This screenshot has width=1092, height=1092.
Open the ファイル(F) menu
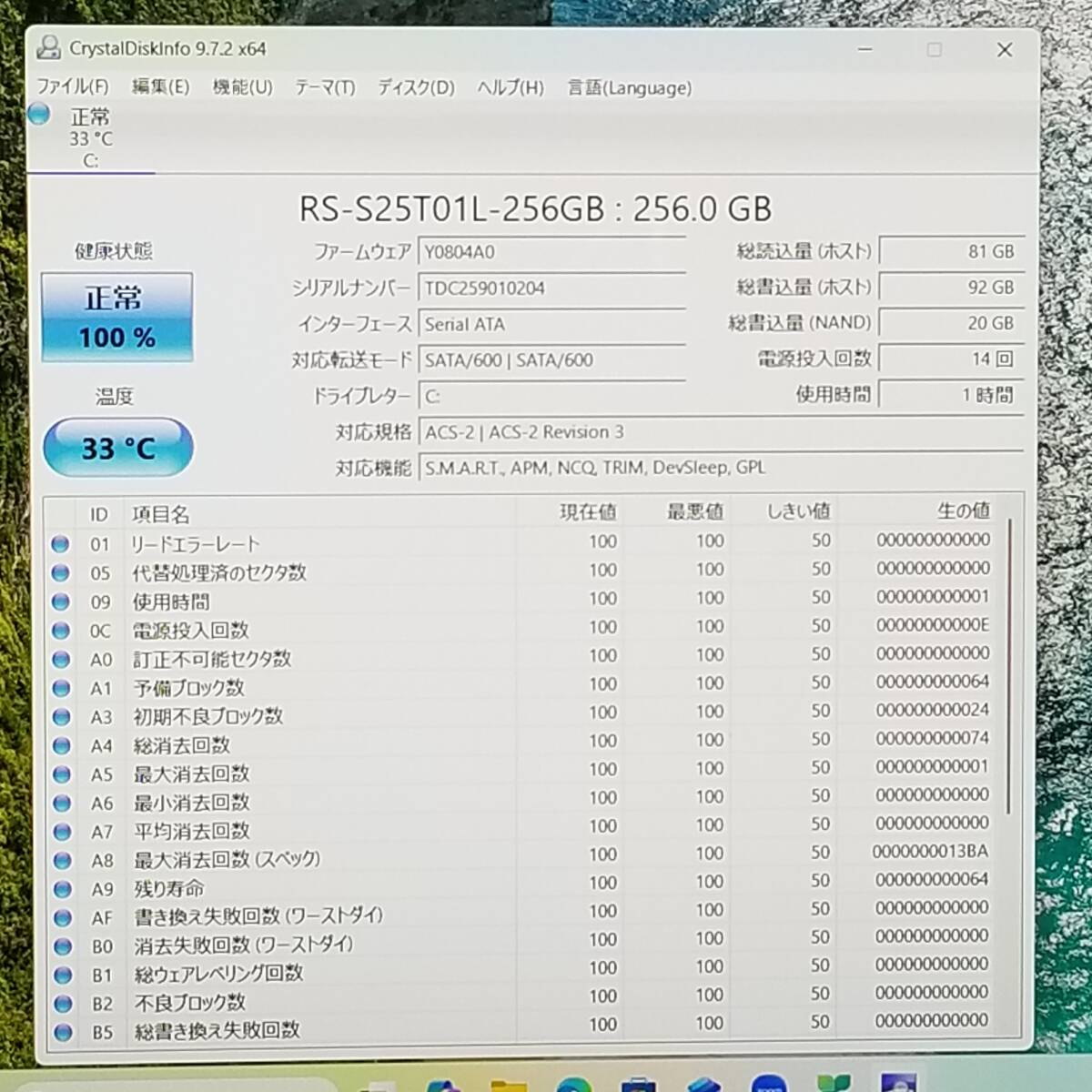pos(72,87)
